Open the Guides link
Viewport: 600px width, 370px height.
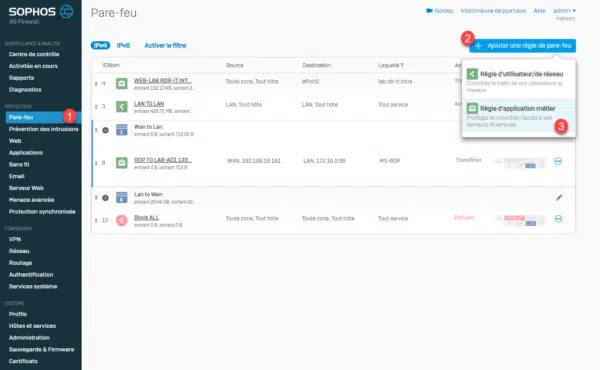point(443,11)
